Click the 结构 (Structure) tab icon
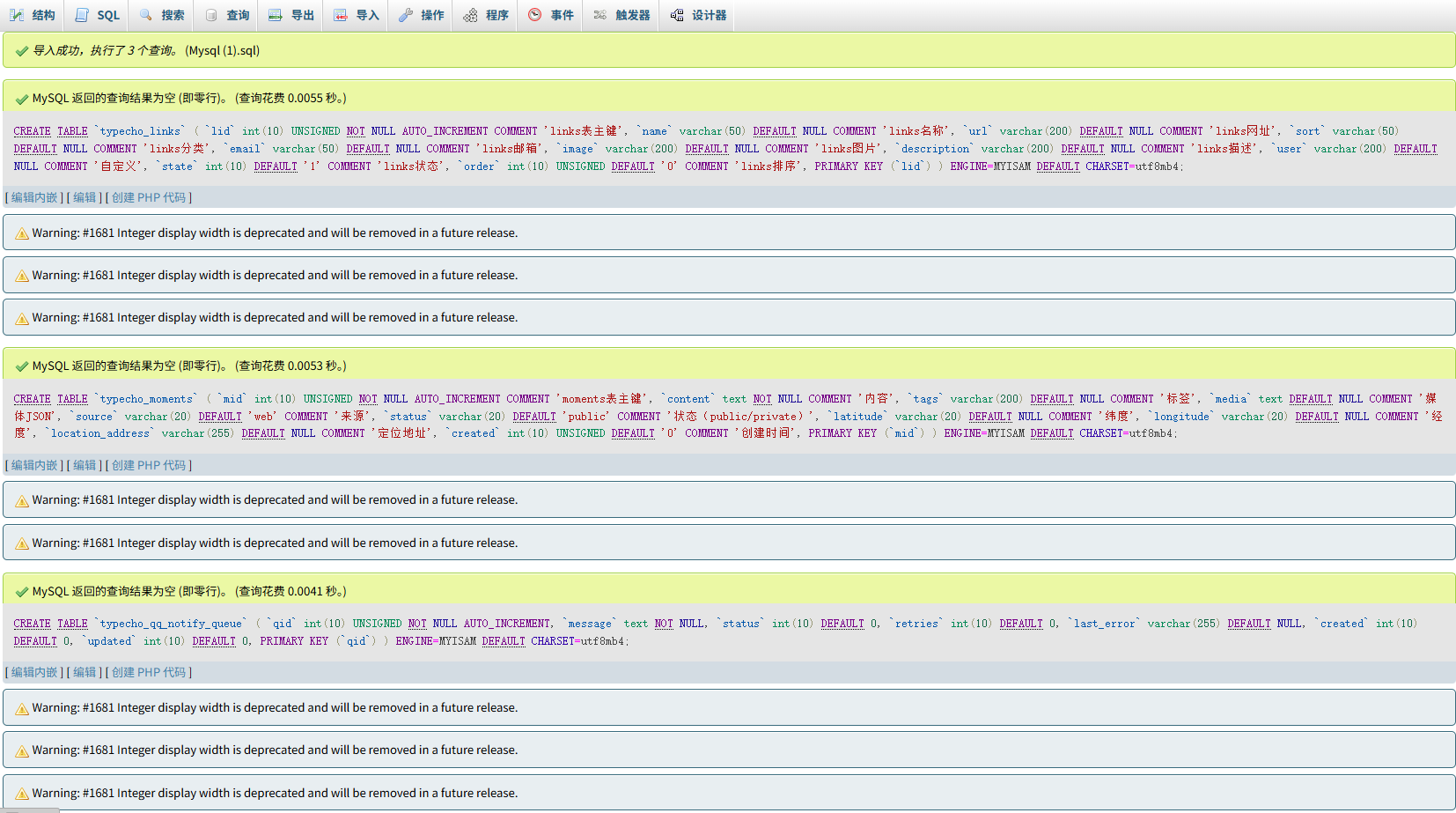Viewport: 1456px width, 813px height. pyautogui.click(x=17, y=15)
